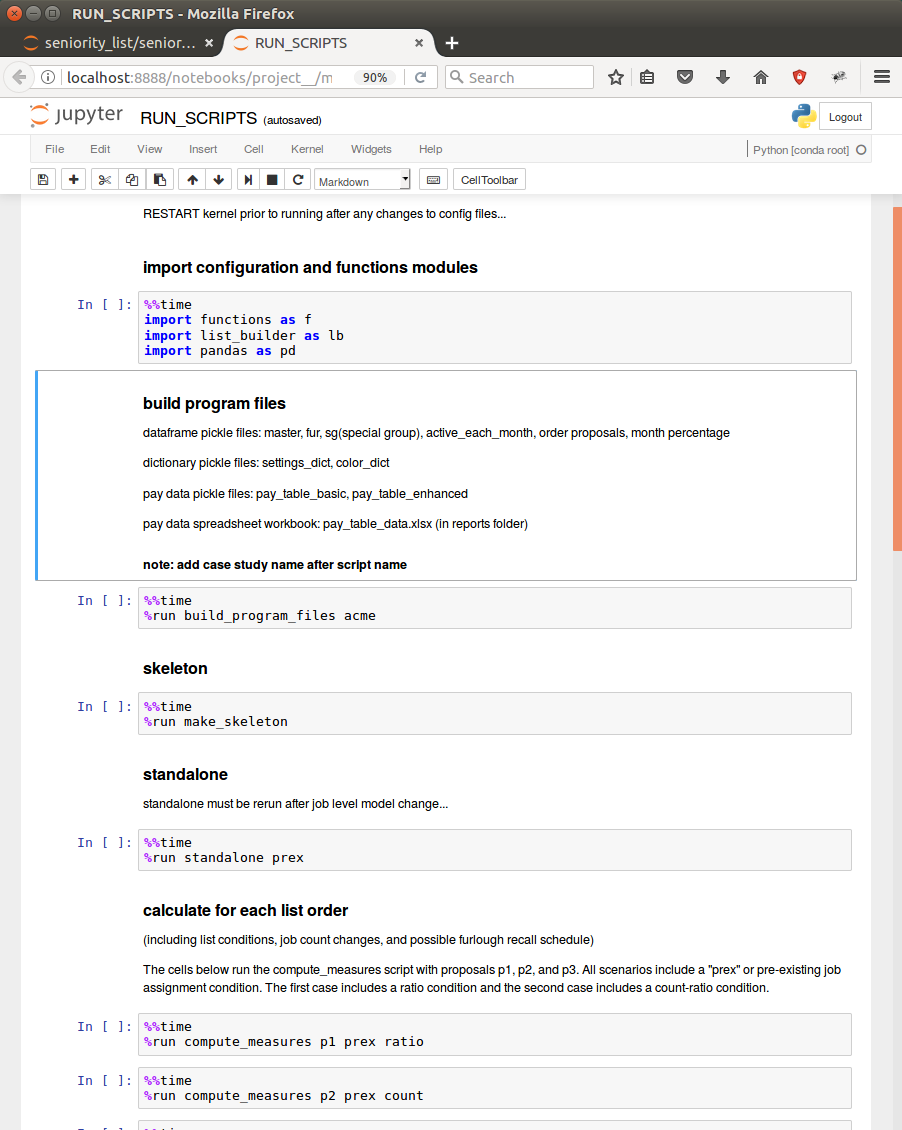Open the Widgets menu
This screenshot has height=1130, width=902.
pyautogui.click(x=371, y=149)
